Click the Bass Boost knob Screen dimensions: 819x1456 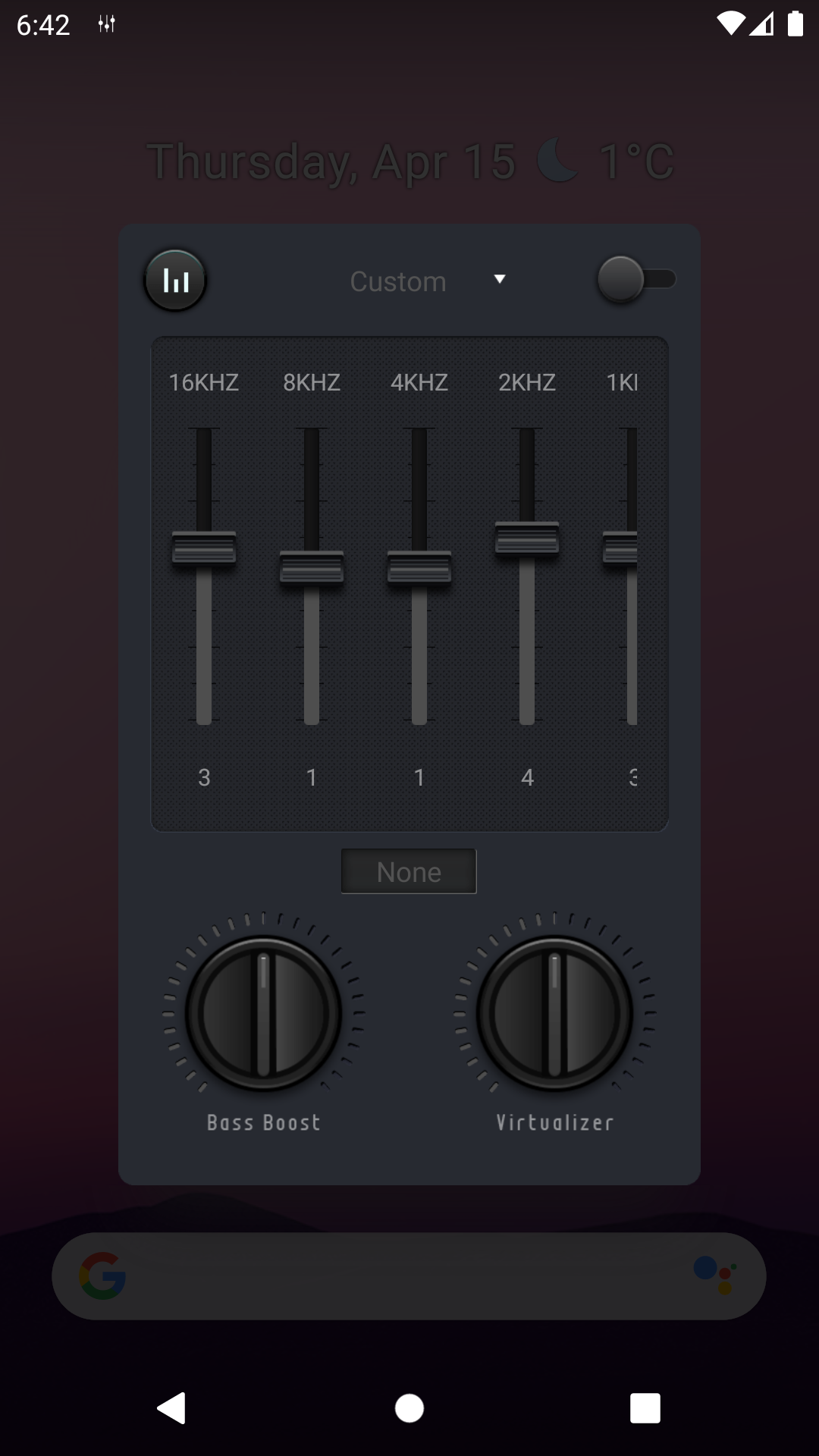[263, 1014]
